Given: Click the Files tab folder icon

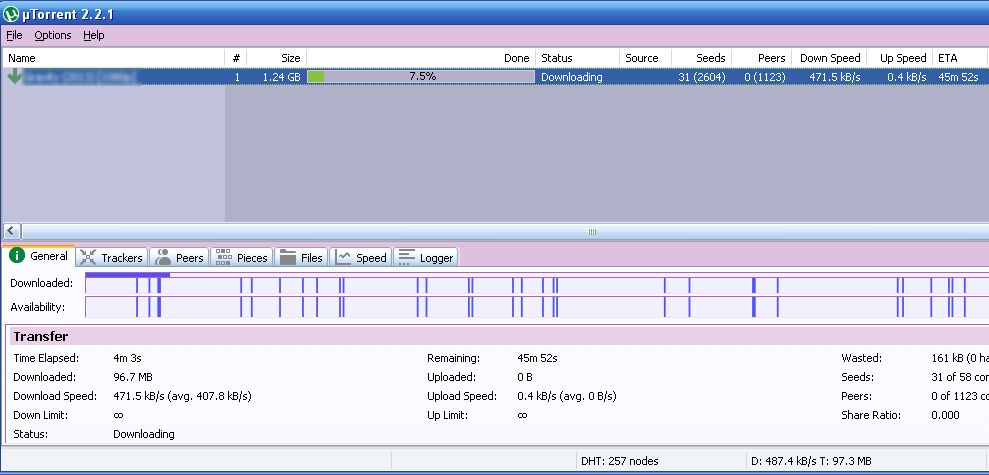Looking at the screenshot, I should pyautogui.click(x=288, y=257).
